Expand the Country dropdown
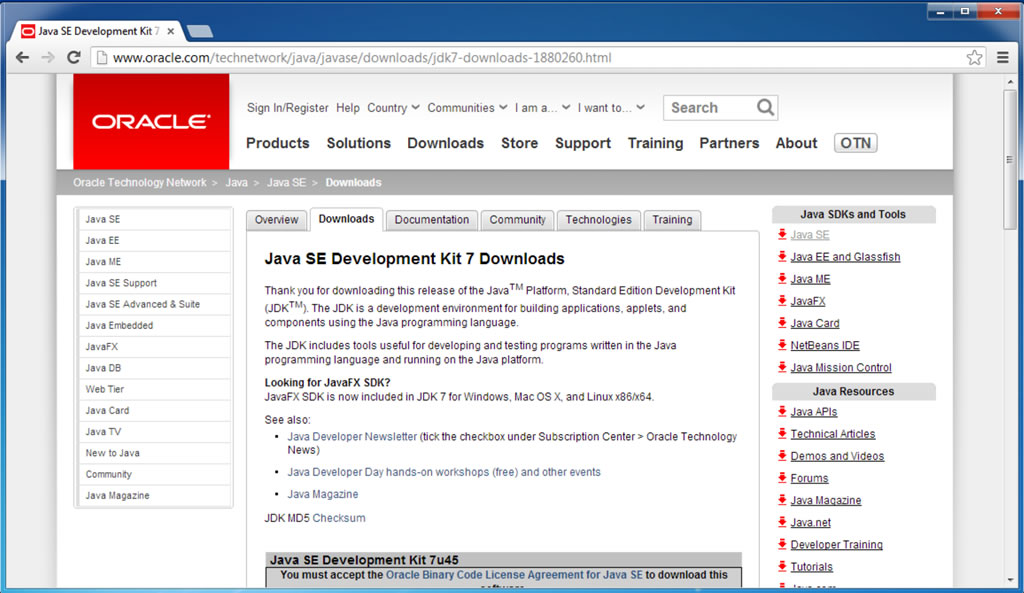1024x593 pixels. tap(393, 108)
